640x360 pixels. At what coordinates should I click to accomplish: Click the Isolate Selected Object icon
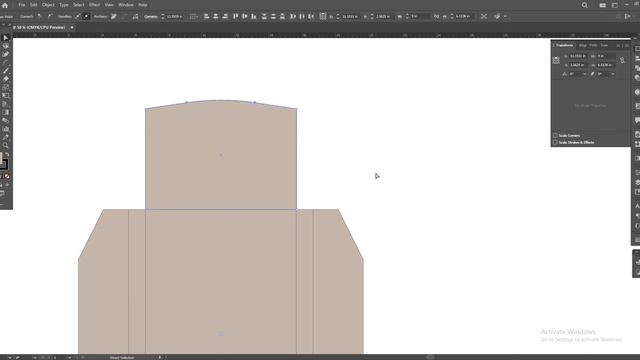tap(484, 16)
